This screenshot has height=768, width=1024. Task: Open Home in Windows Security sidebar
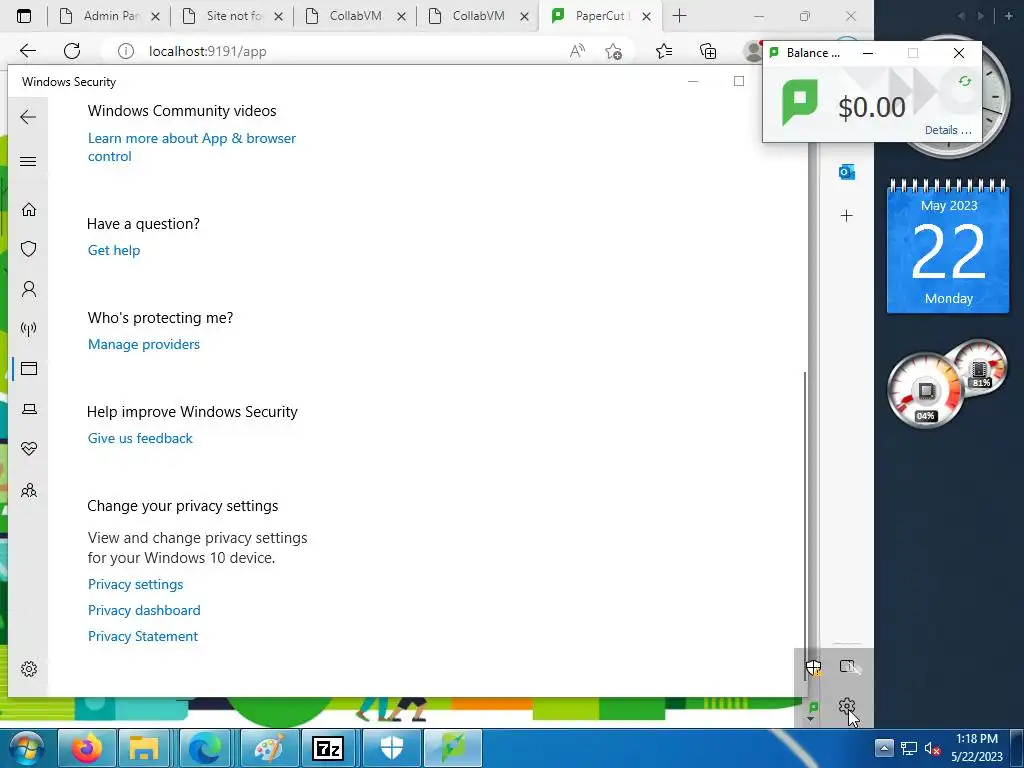pos(29,210)
